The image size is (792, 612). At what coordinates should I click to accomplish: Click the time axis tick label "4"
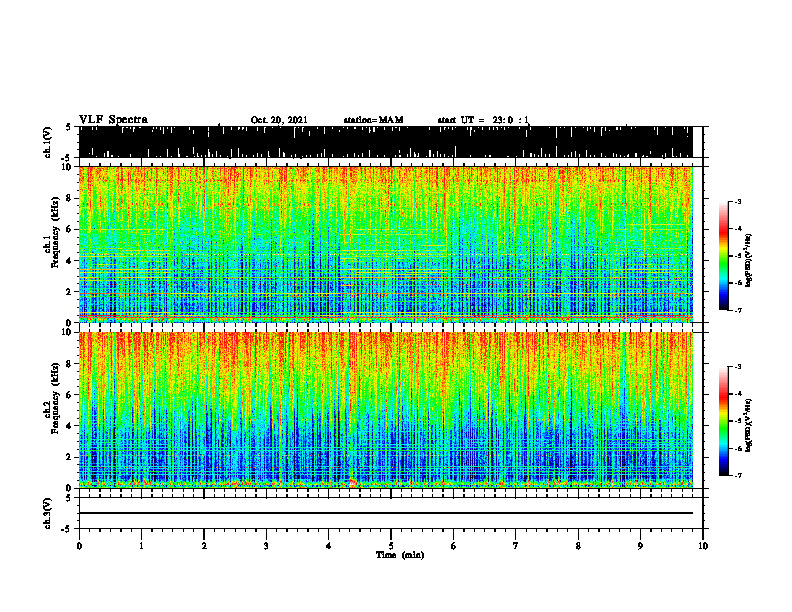click(x=329, y=546)
